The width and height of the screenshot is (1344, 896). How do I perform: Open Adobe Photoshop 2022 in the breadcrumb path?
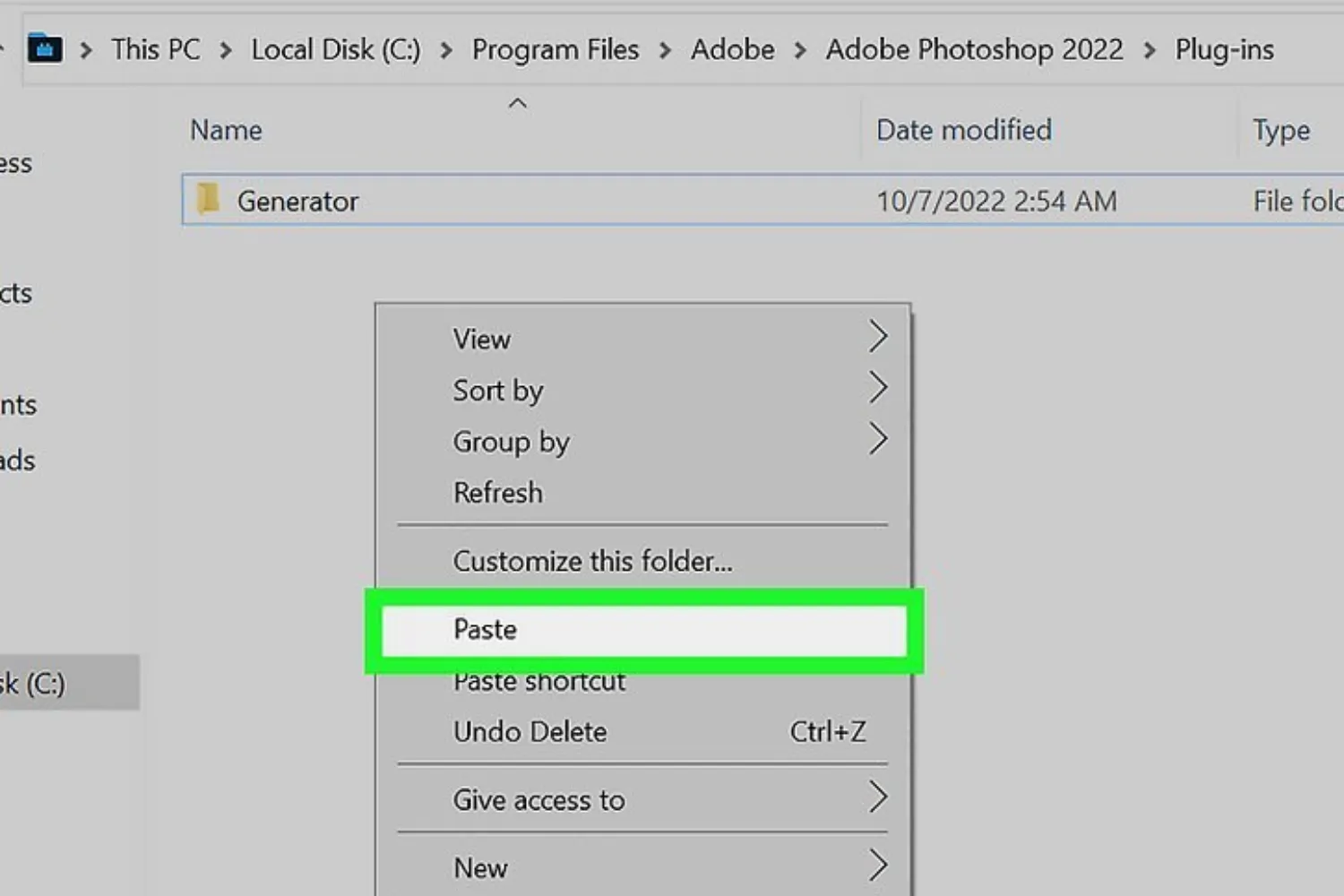pos(974,49)
